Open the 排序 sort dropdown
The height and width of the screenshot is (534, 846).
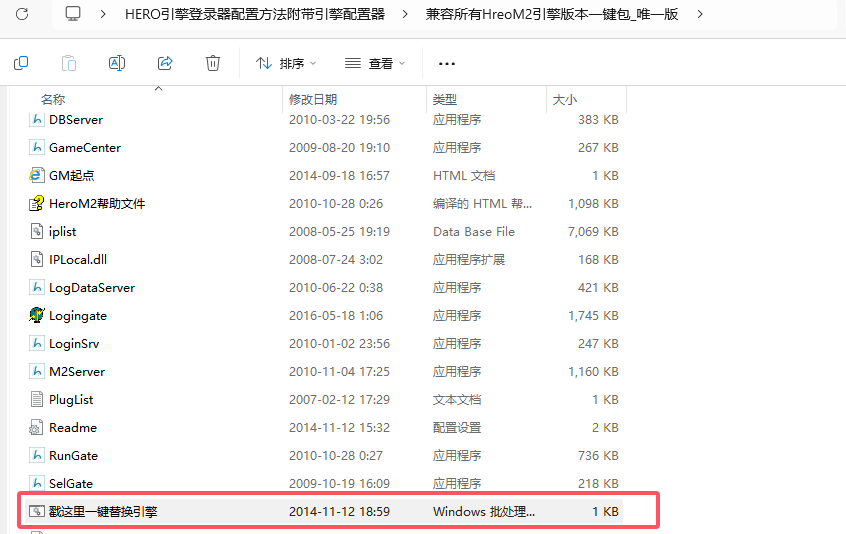click(286, 64)
